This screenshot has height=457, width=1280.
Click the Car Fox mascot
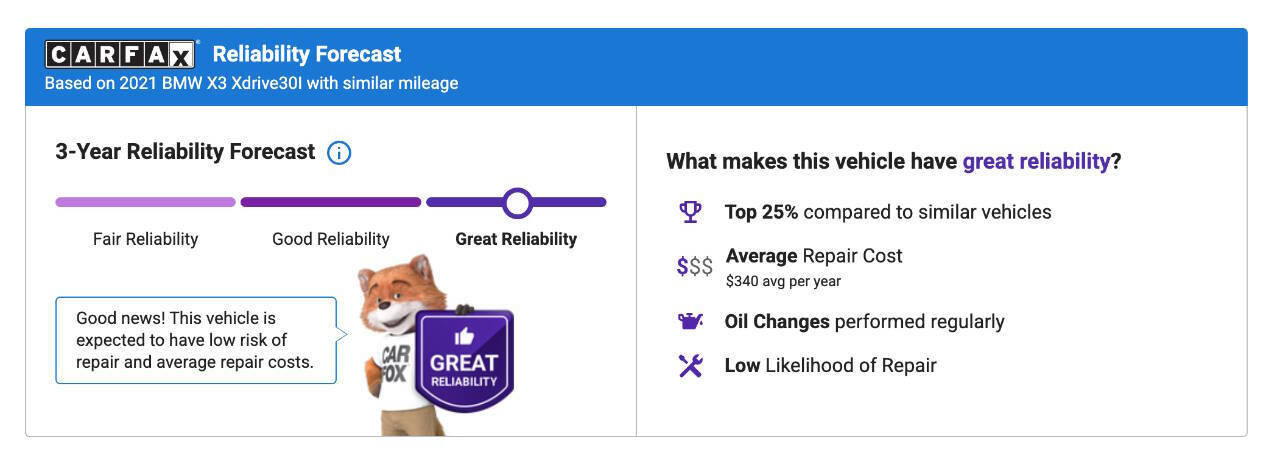pyautogui.click(x=395, y=330)
